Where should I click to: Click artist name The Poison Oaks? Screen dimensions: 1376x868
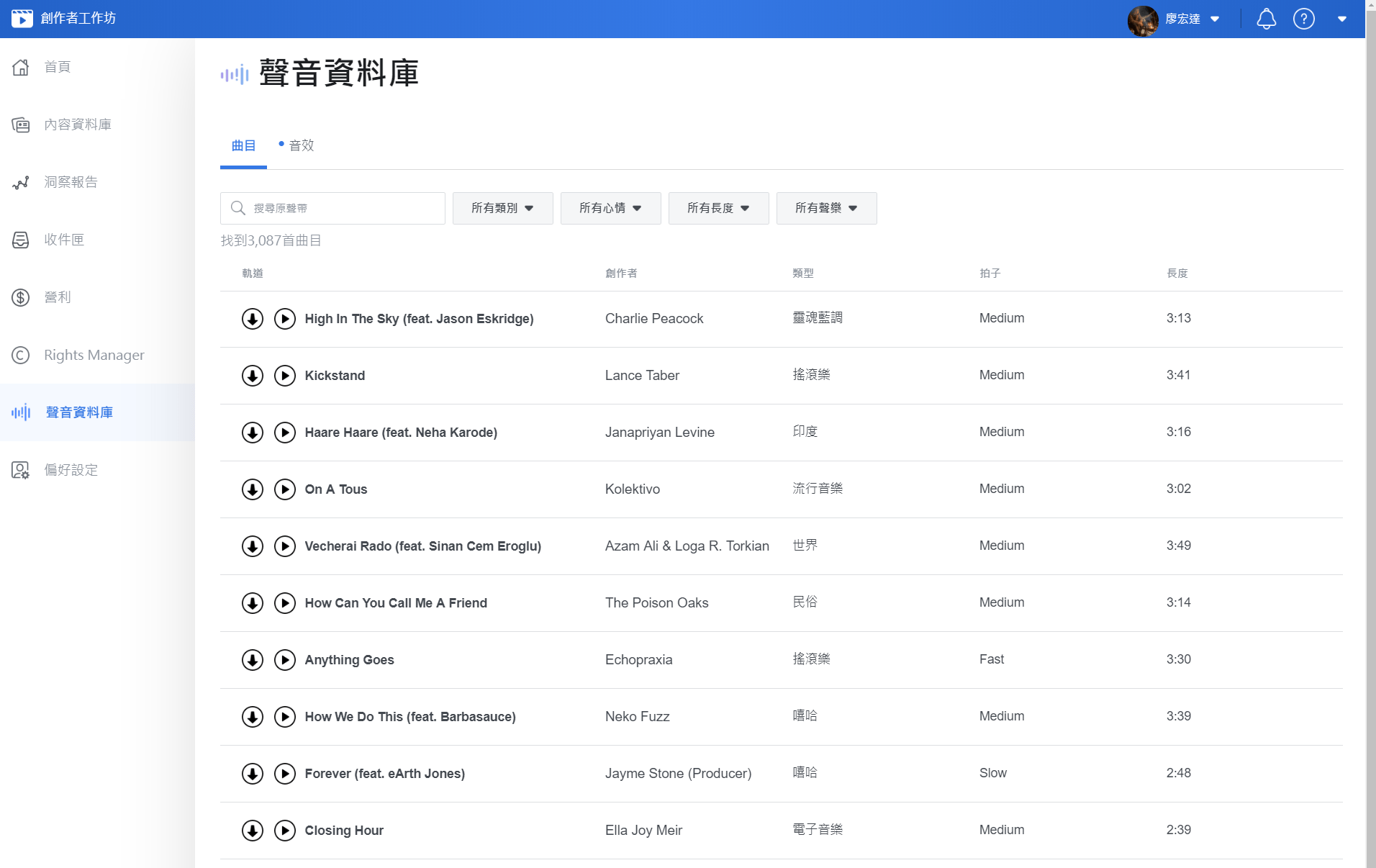coord(657,602)
